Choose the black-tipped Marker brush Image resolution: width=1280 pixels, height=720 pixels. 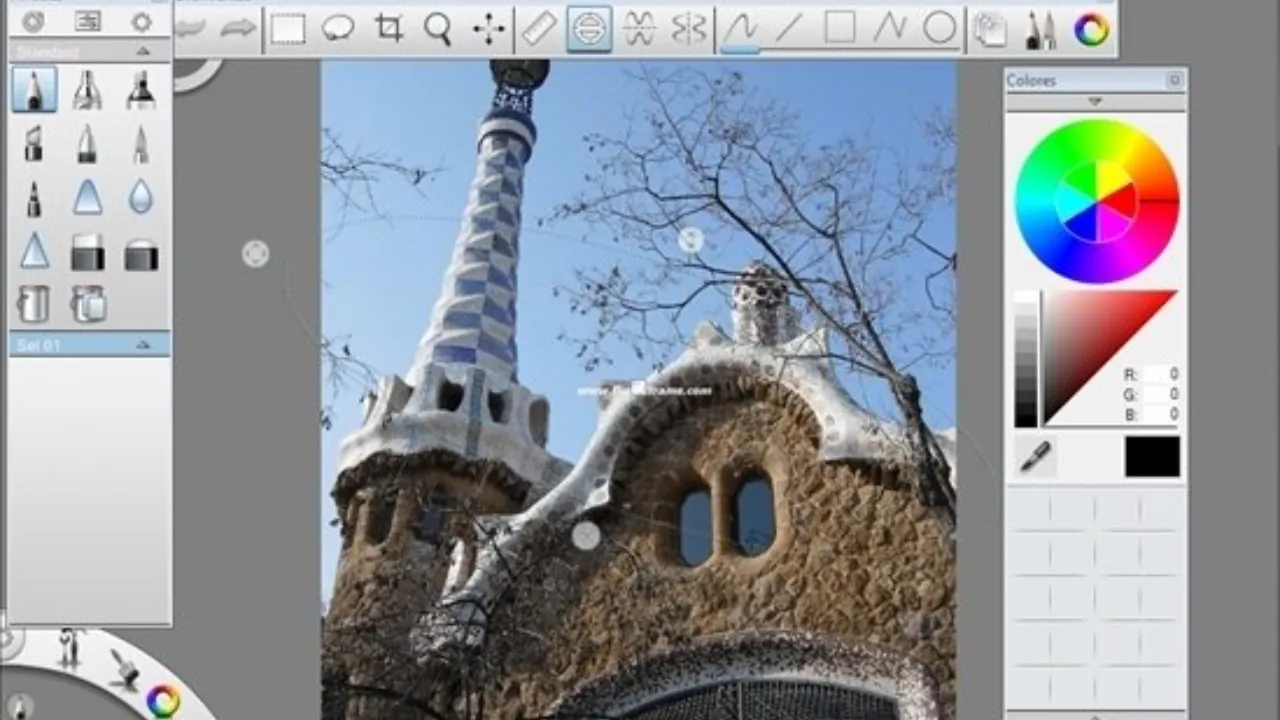pyautogui.click(x=141, y=90)
